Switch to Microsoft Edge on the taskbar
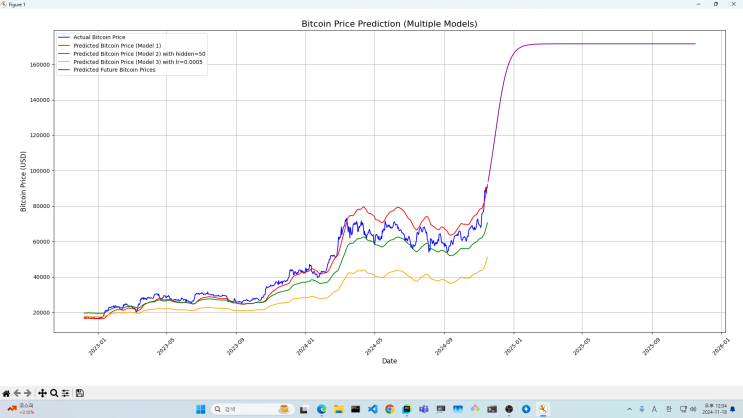Viewport: 743px width, 418px height. point(321,409)
